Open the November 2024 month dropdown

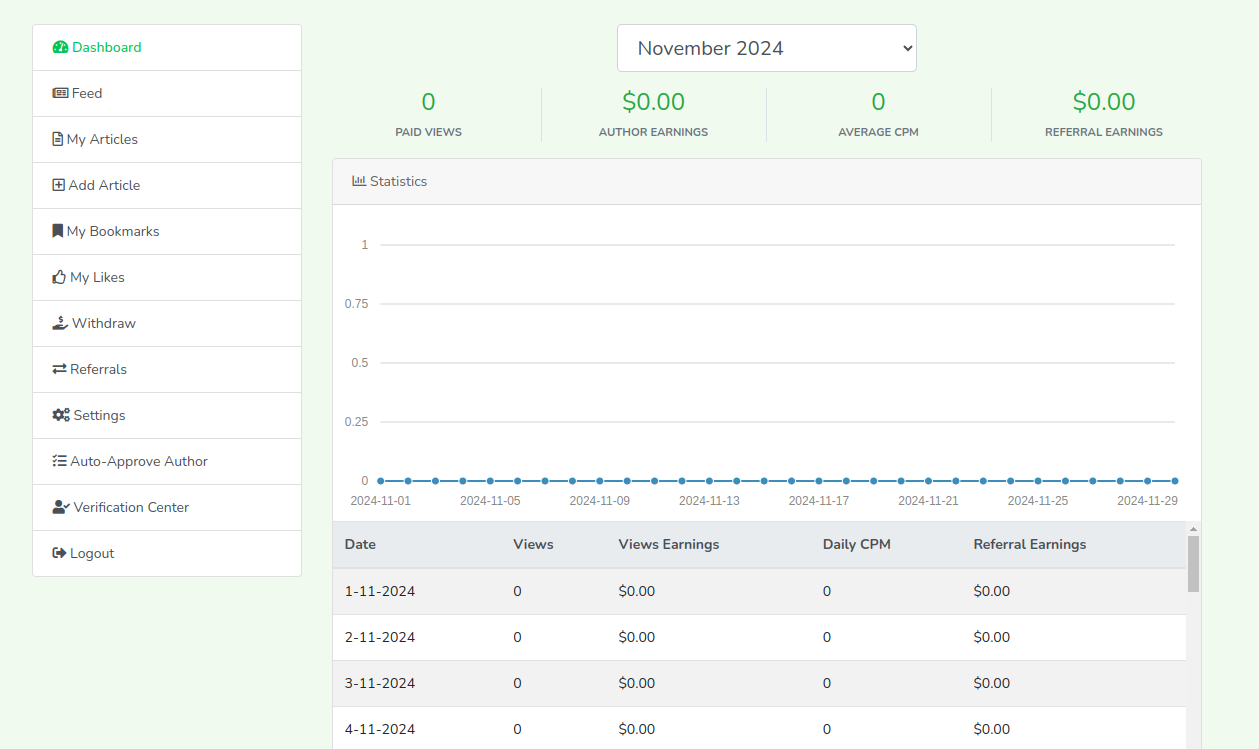[766, 48]
